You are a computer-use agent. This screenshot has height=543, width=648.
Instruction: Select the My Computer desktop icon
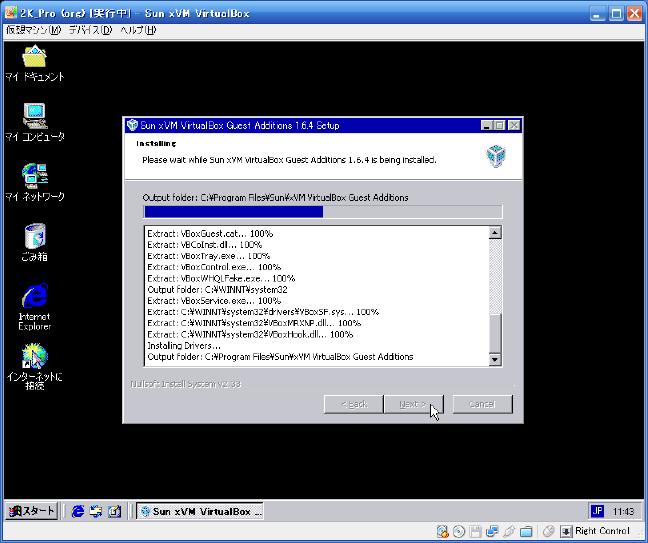[x=35, y=123]
